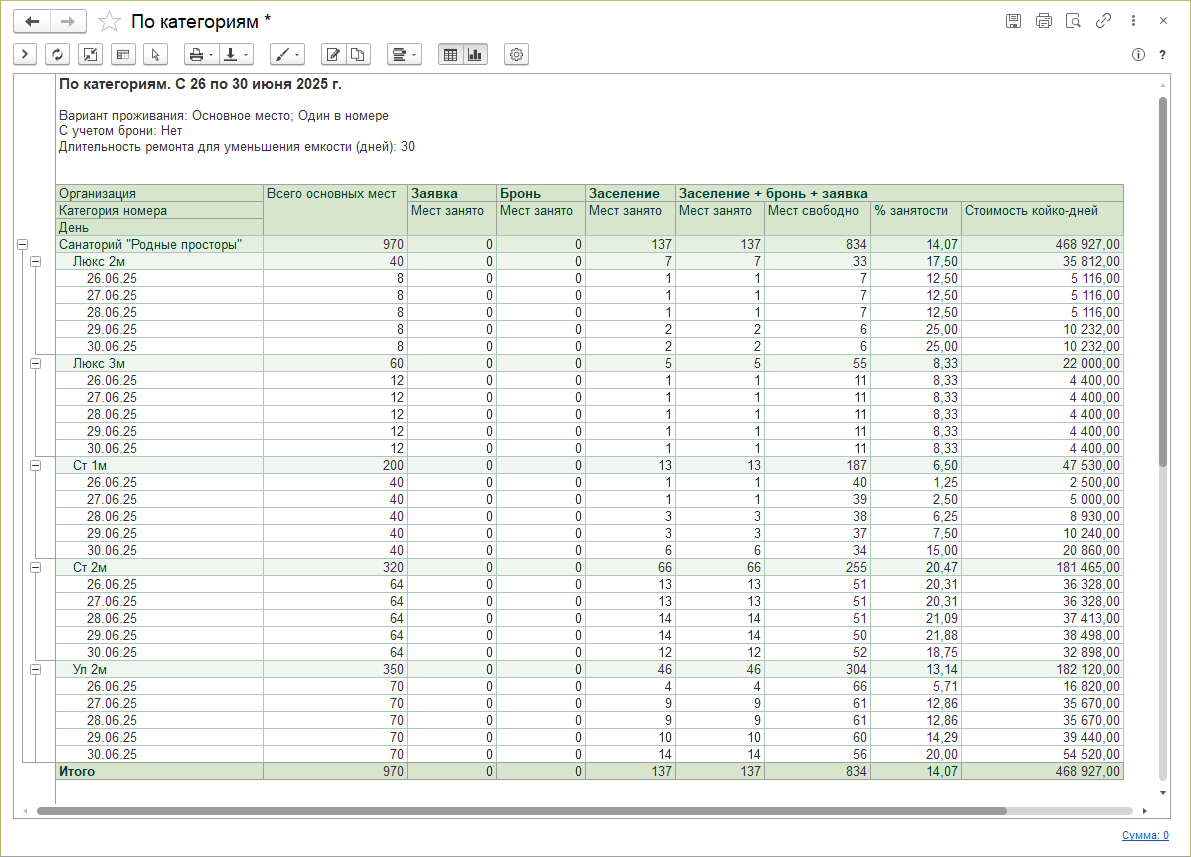
Task: Click the printer icon in title bar
Action: 1043,21
